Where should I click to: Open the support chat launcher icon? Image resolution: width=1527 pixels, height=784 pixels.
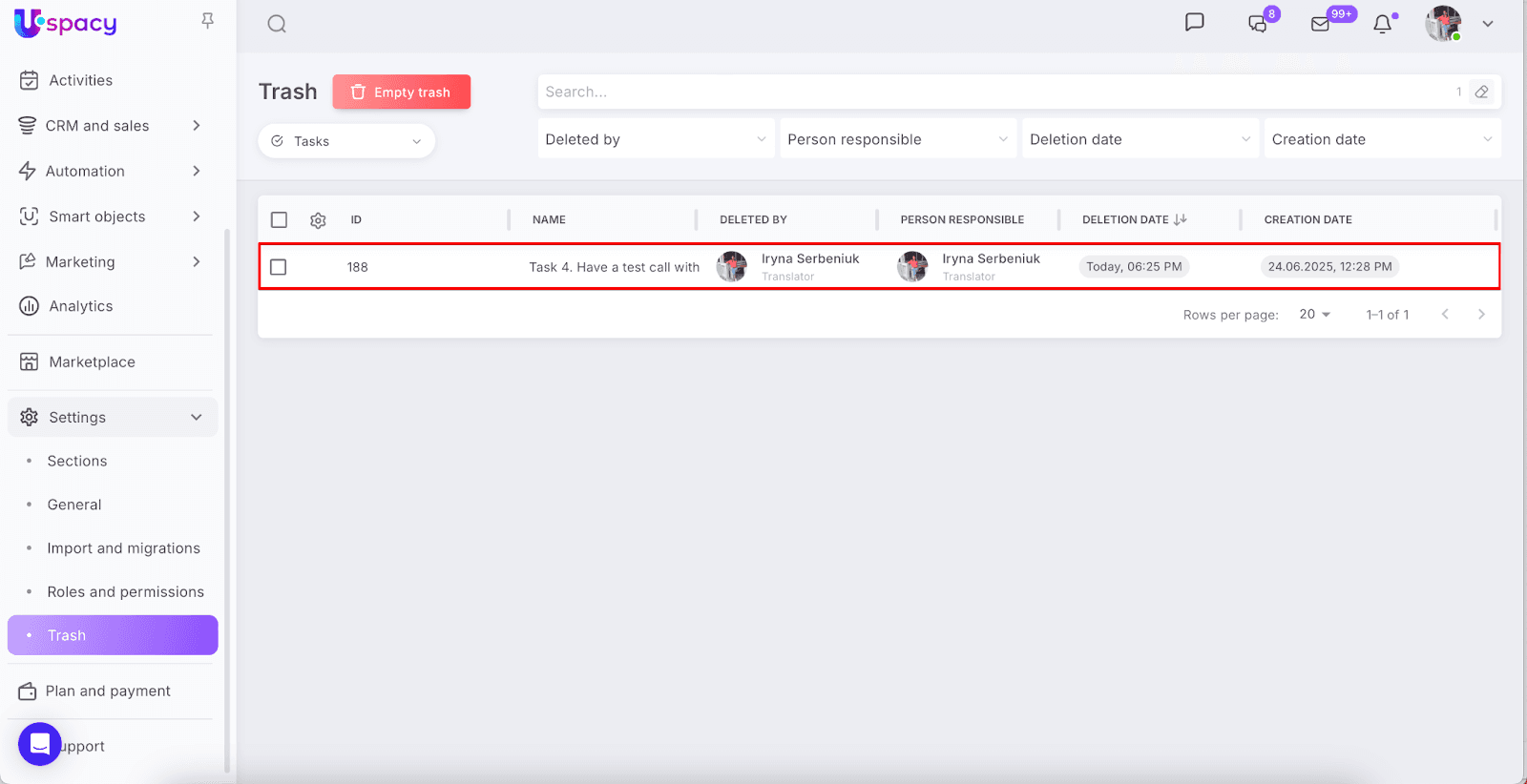(x=40, y=744)
